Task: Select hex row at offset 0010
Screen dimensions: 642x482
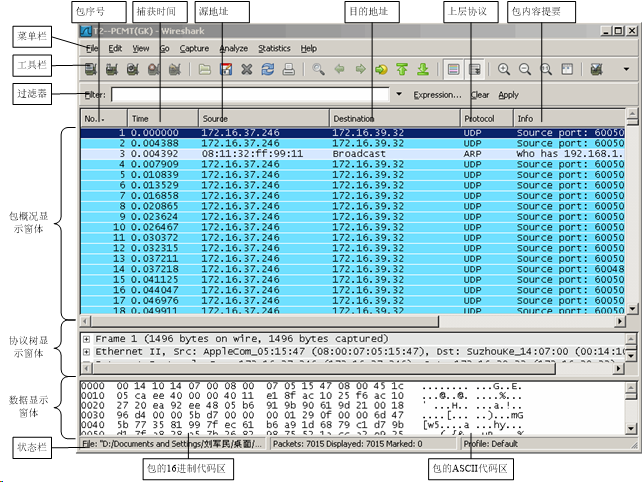Action: [301, 396]
